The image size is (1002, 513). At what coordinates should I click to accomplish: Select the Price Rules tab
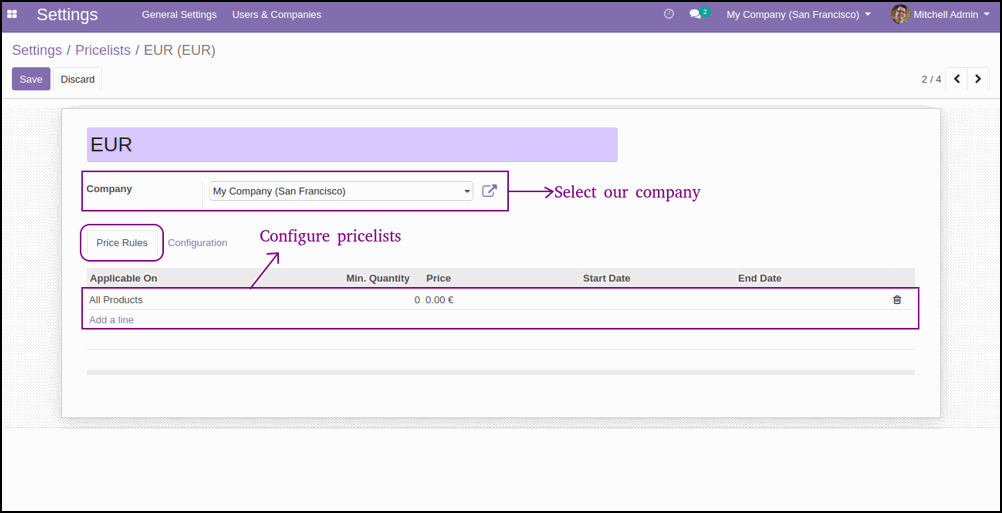tap(122, 243)
